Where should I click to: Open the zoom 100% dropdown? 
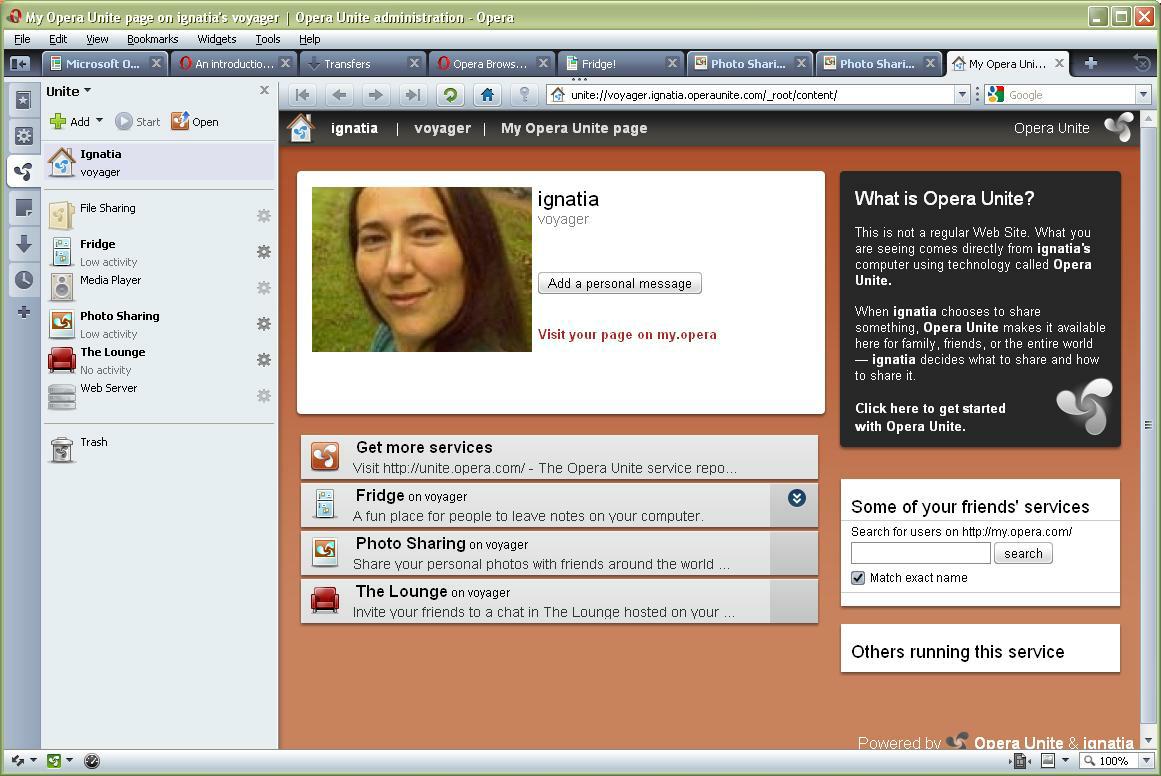(x=1146, y=760)
